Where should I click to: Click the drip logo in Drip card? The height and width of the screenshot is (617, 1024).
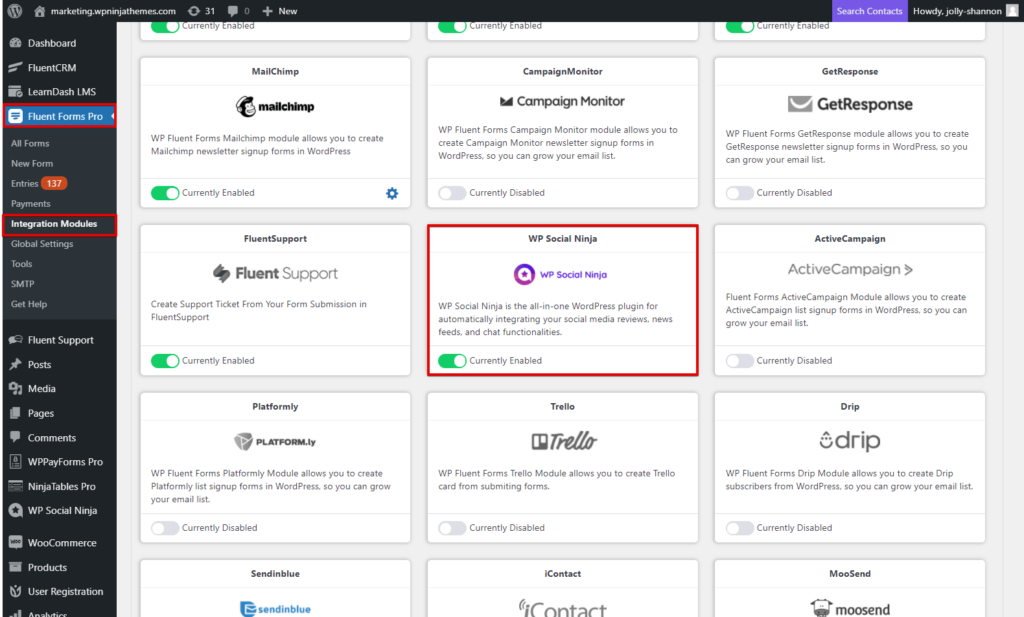850,441
